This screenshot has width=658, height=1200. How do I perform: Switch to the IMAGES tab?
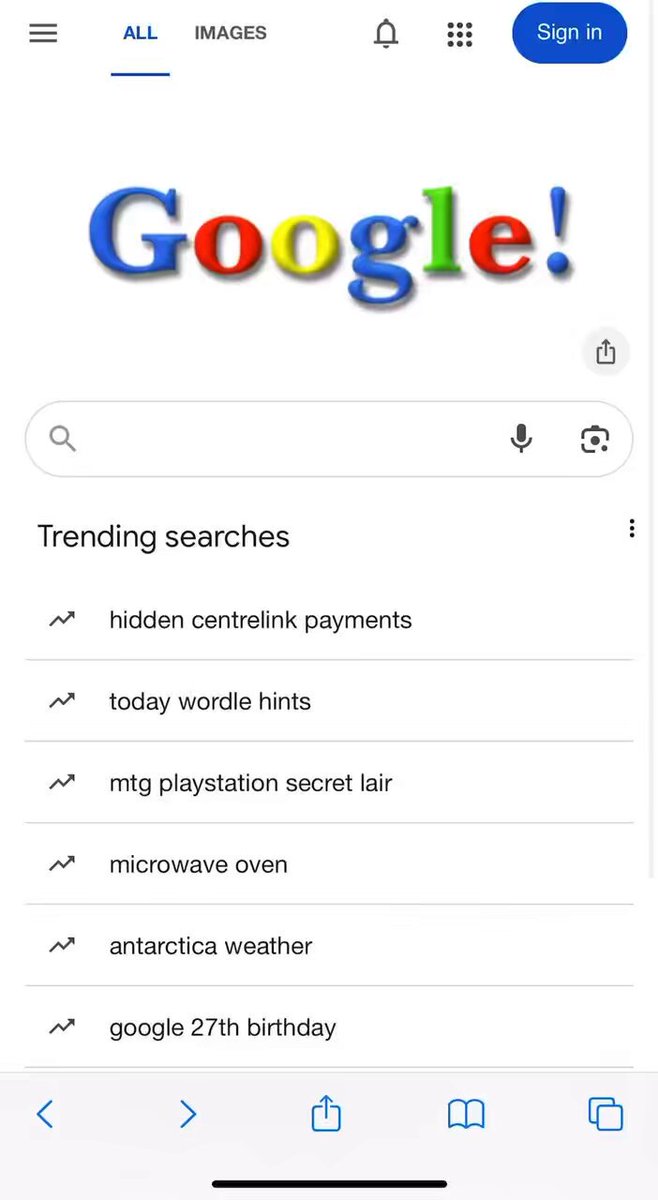tap(230, 33)
